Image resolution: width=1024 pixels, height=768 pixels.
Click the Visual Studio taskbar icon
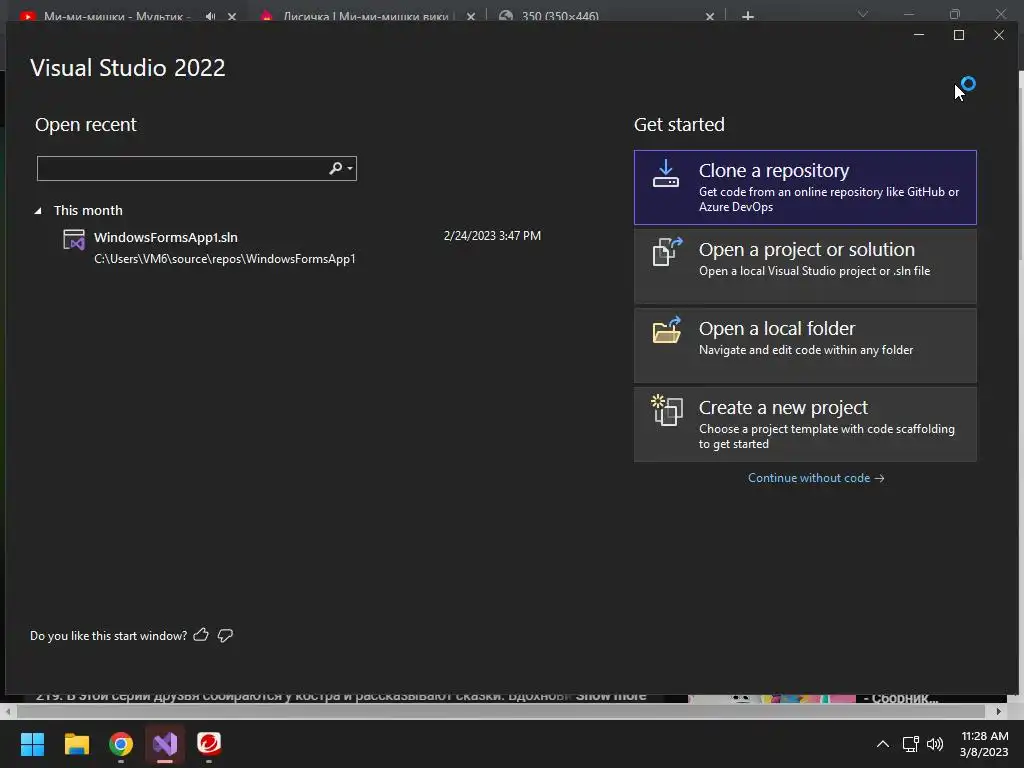click(x=165, y=744)
